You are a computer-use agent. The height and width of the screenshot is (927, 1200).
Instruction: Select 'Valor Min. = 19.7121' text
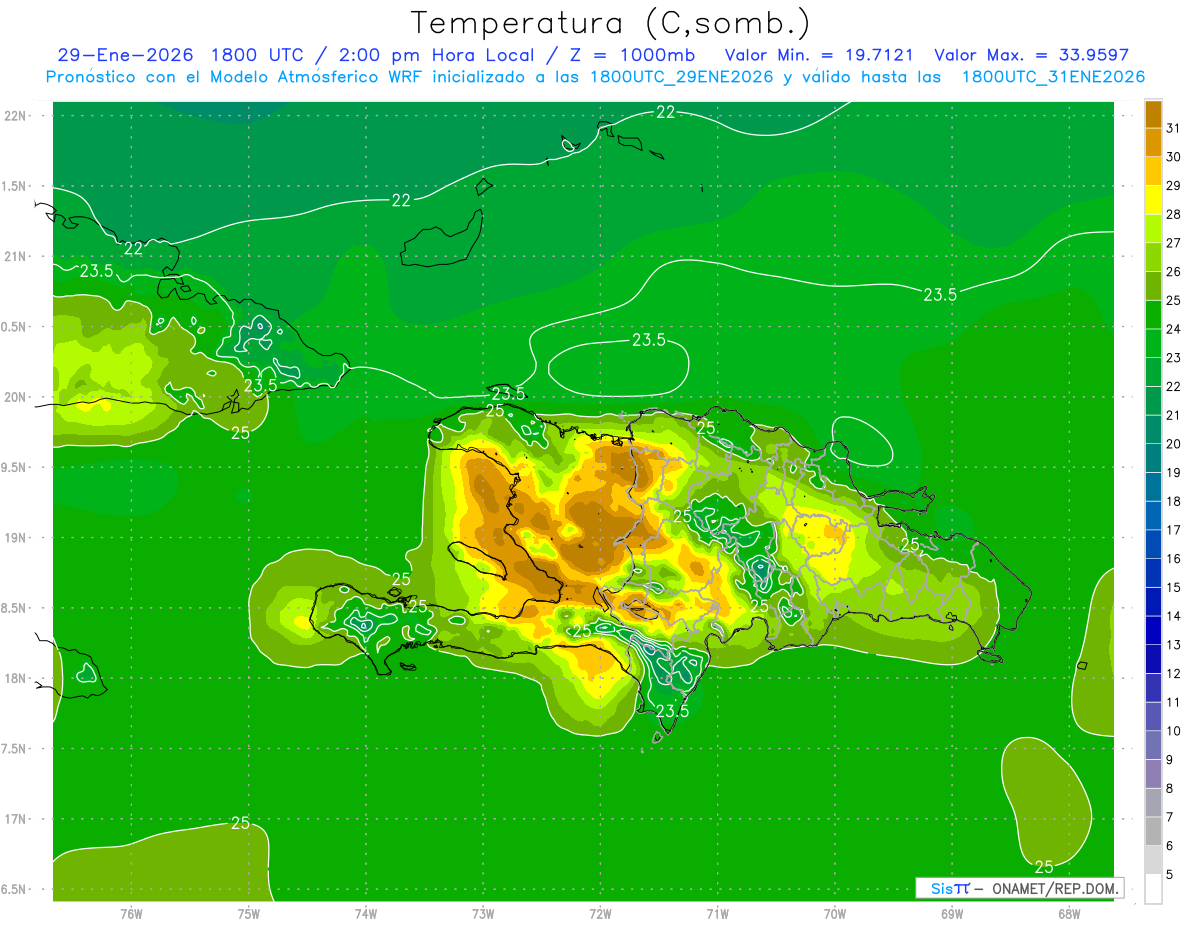(819, 55)
